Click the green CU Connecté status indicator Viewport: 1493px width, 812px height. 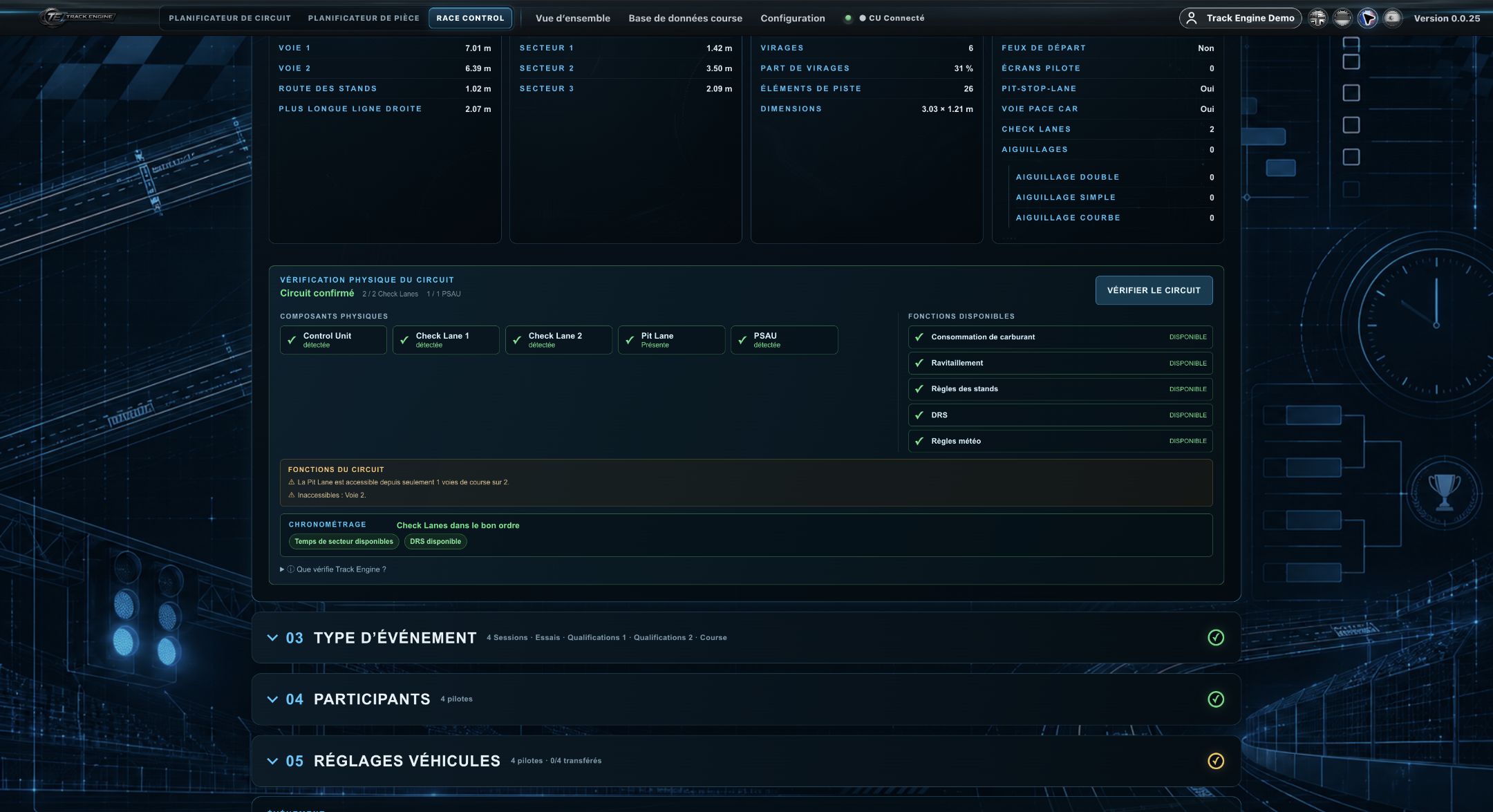tap(848, 18)
